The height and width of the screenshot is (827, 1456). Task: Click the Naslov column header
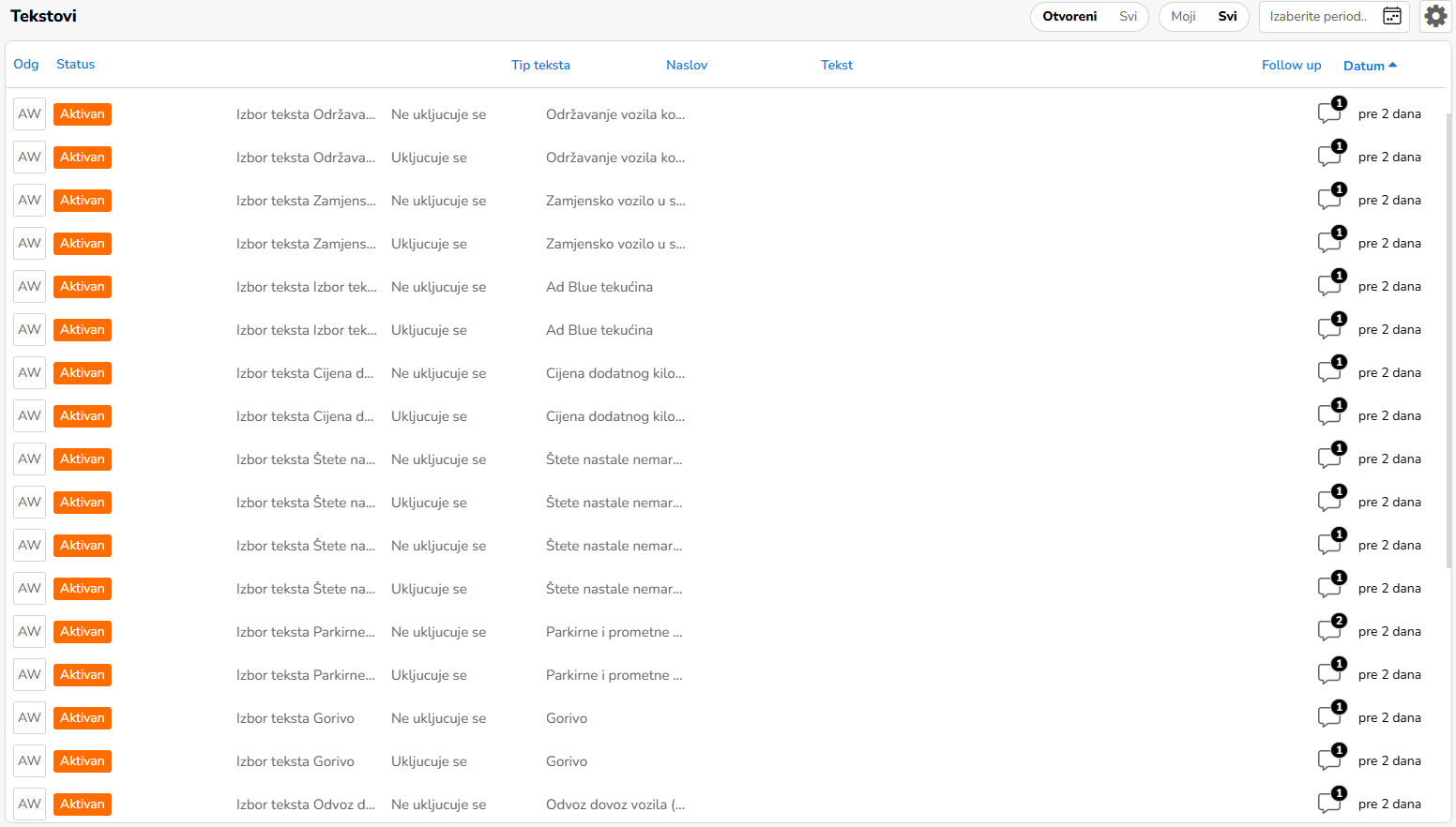tap(687, 65)
